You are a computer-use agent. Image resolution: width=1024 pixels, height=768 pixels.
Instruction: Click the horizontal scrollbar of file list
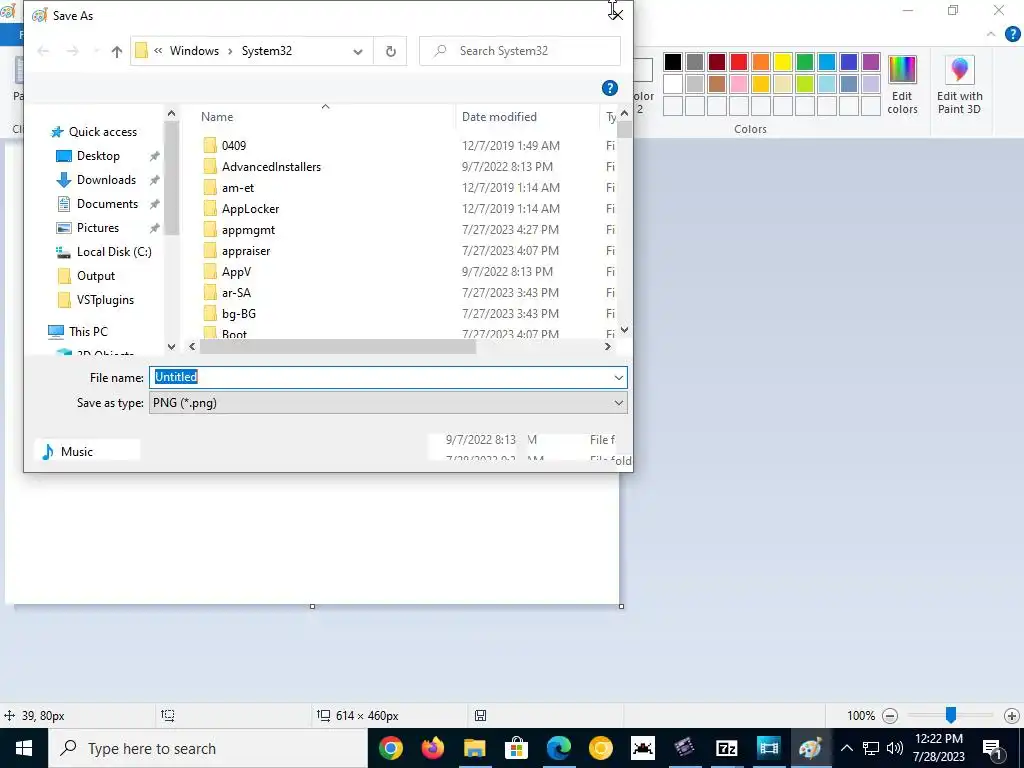coord(338,347)
